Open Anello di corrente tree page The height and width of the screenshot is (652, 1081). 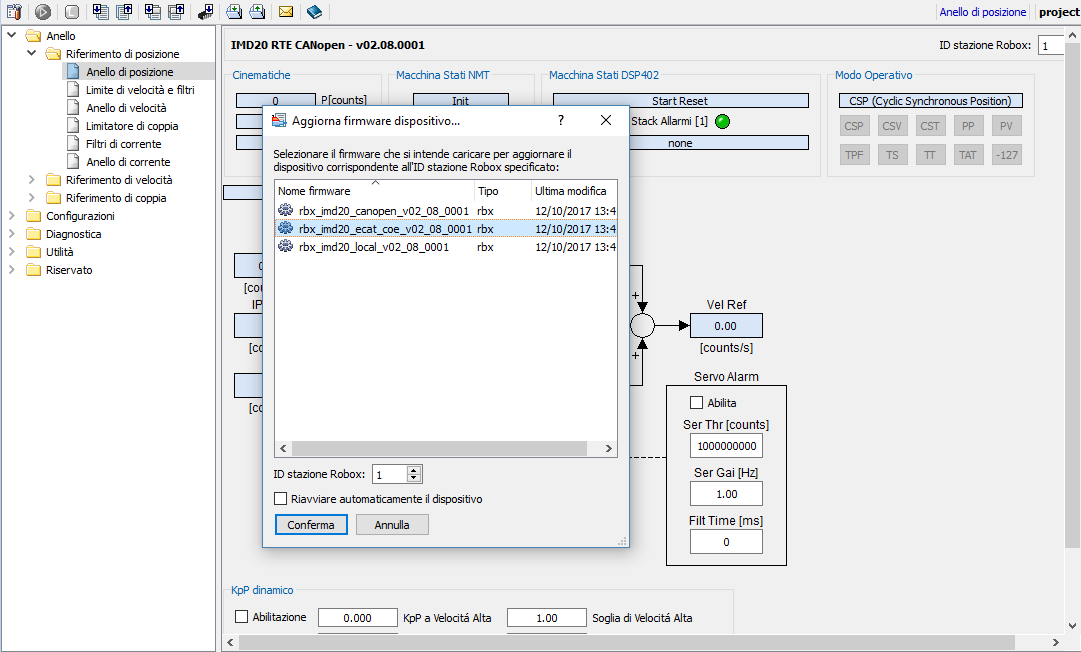coord(128,161)
